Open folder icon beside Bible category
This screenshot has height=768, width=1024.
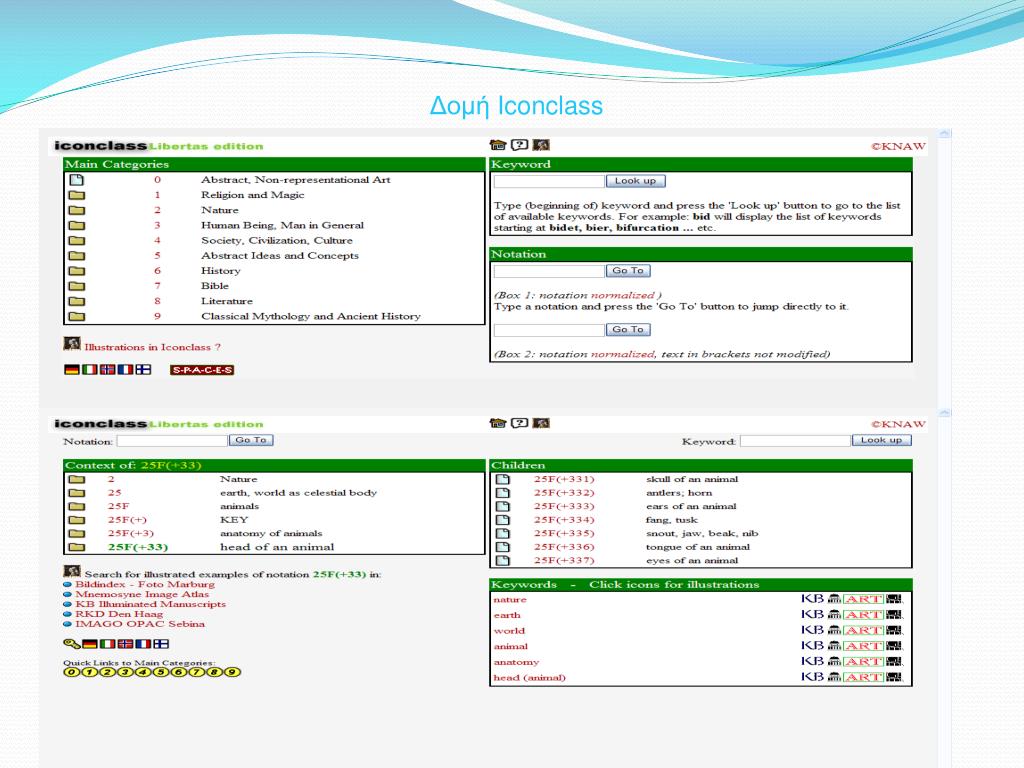click(76, 286)
